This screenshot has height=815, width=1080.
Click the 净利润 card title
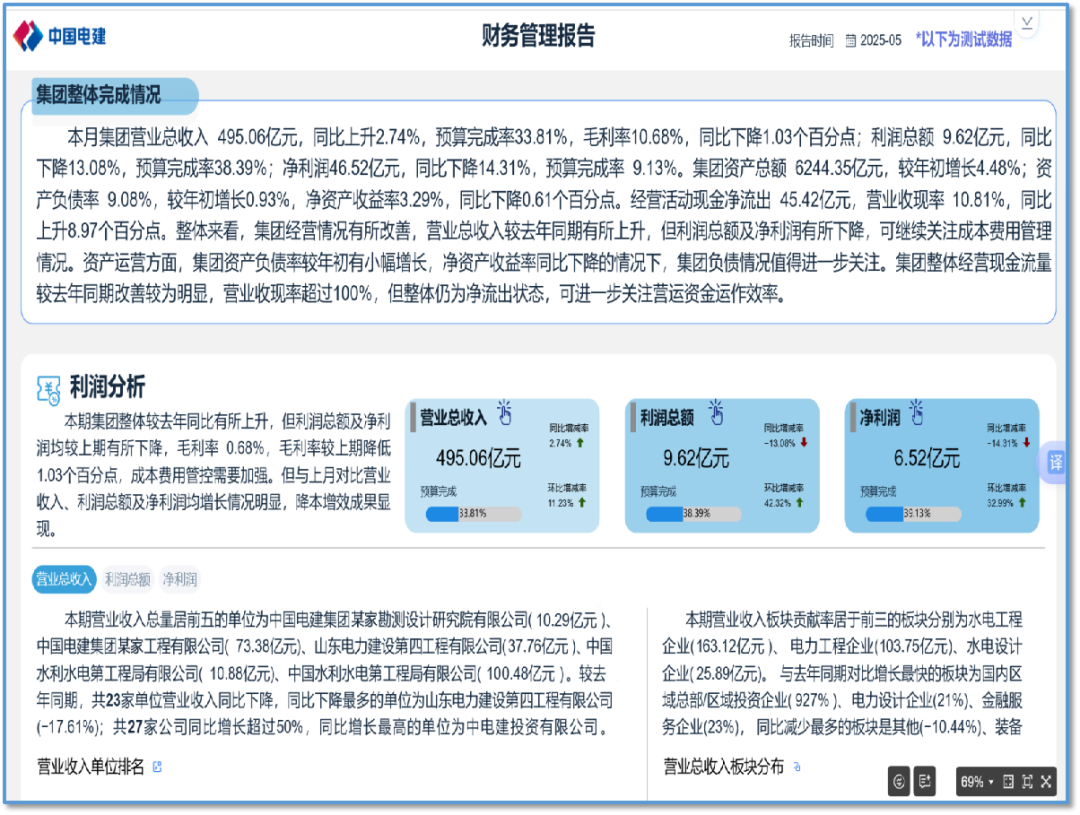pyautogui.click(x=880, y=417)
